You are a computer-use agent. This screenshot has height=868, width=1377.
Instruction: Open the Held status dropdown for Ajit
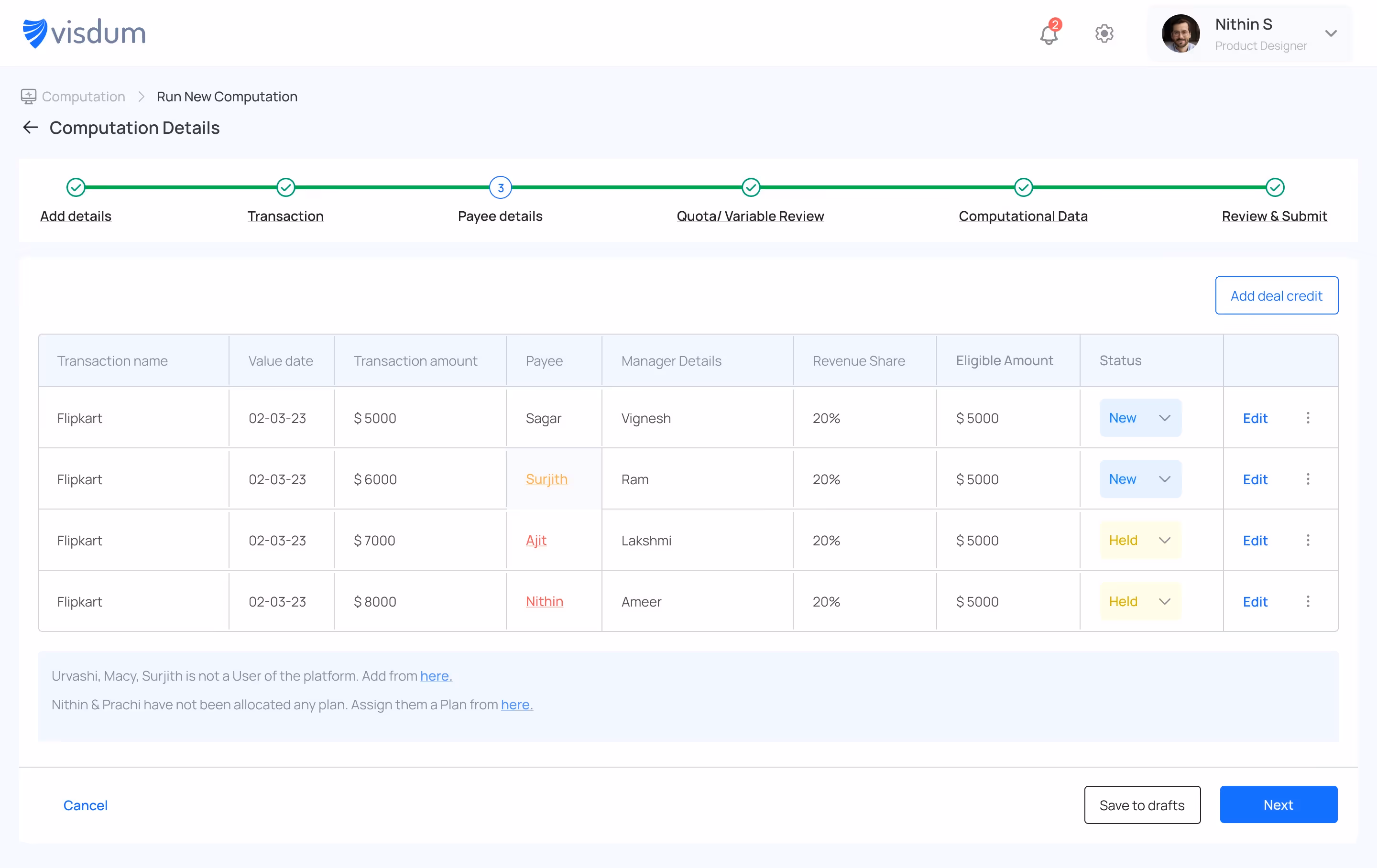(1140, 540)
